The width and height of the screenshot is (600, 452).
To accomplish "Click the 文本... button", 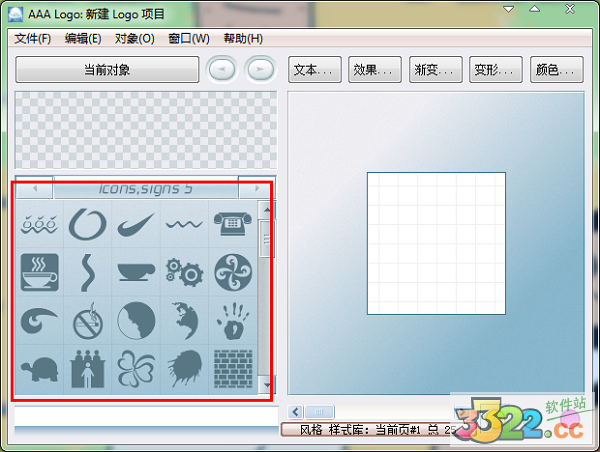I will pyautogui.click(x=315, y=70).
